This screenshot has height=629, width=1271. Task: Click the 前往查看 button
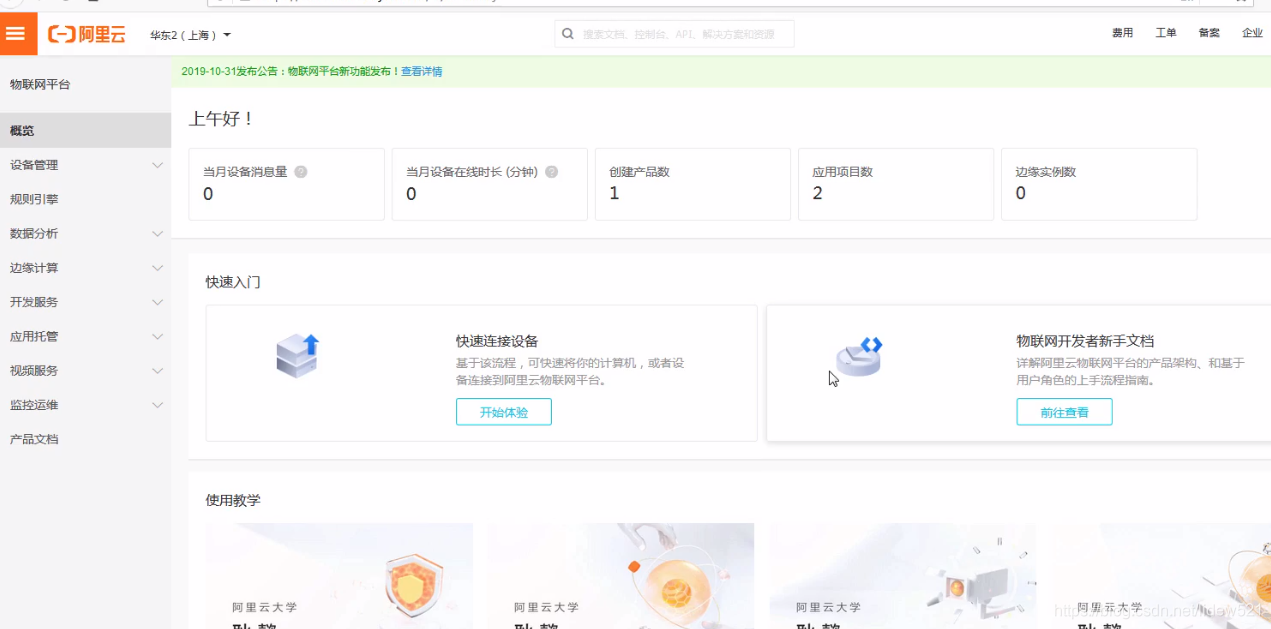click(1064, 412)
